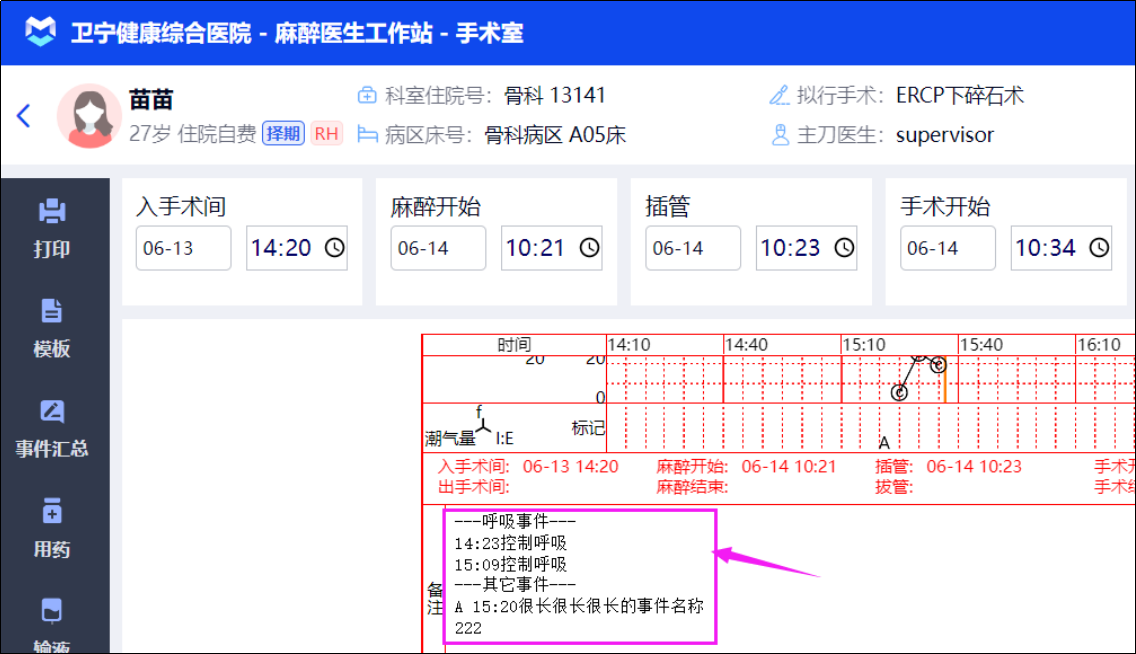Click the patient name 苗苗
The height and width of the screenshot is (654, 1136).
[151, 99]
